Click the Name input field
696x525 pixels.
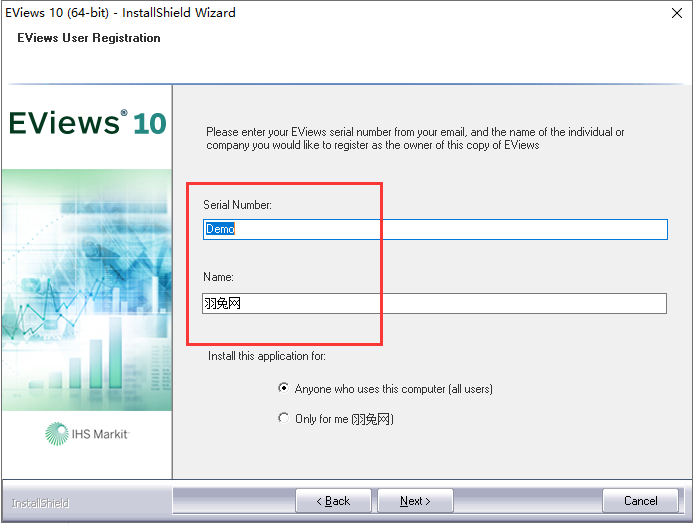(x=434, y=303)
